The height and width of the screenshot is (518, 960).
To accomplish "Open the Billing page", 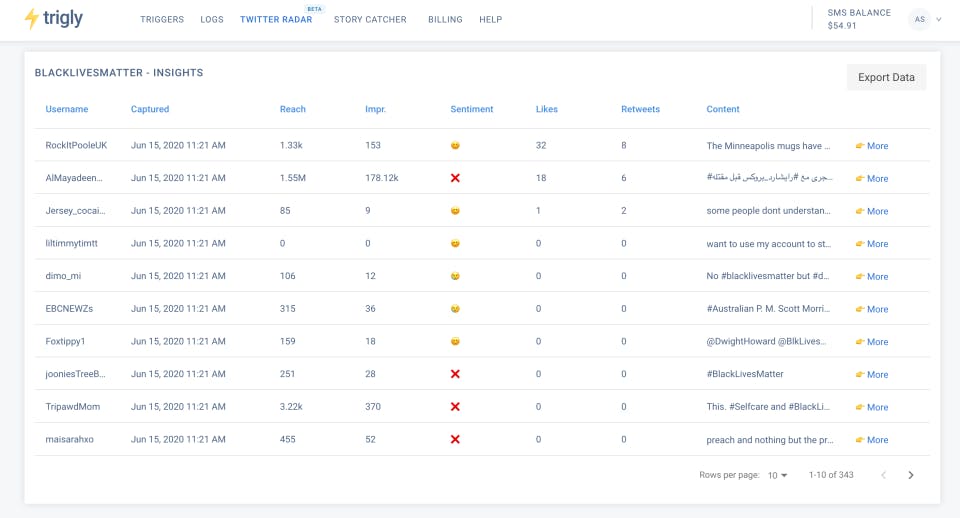I will tap(443, 20).
